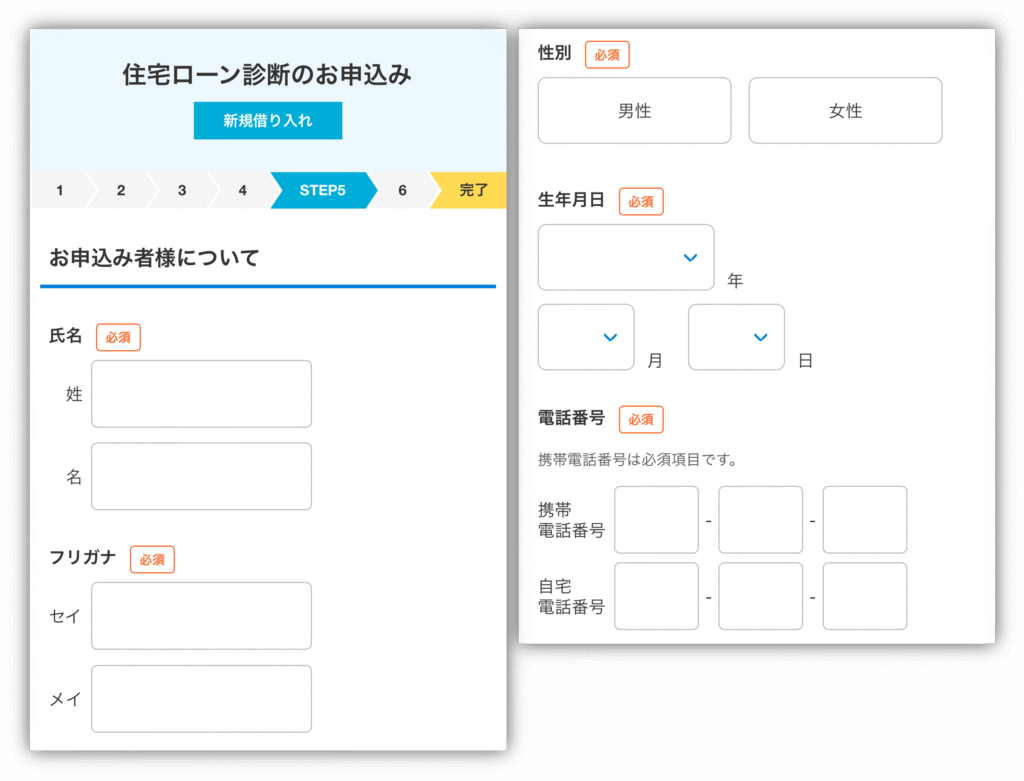
Task: Click the お申込み者様について heading
Action: [155, 258]
